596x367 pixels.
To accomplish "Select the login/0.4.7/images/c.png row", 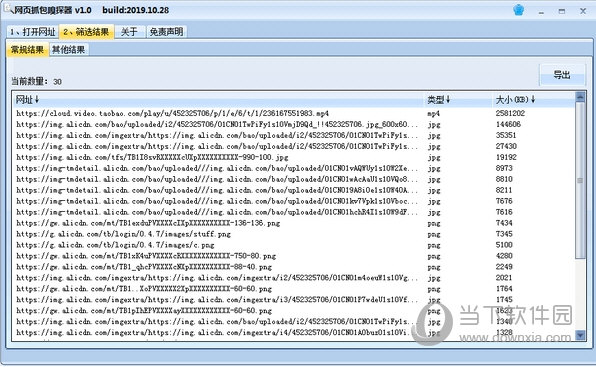I will pos(294,245).
